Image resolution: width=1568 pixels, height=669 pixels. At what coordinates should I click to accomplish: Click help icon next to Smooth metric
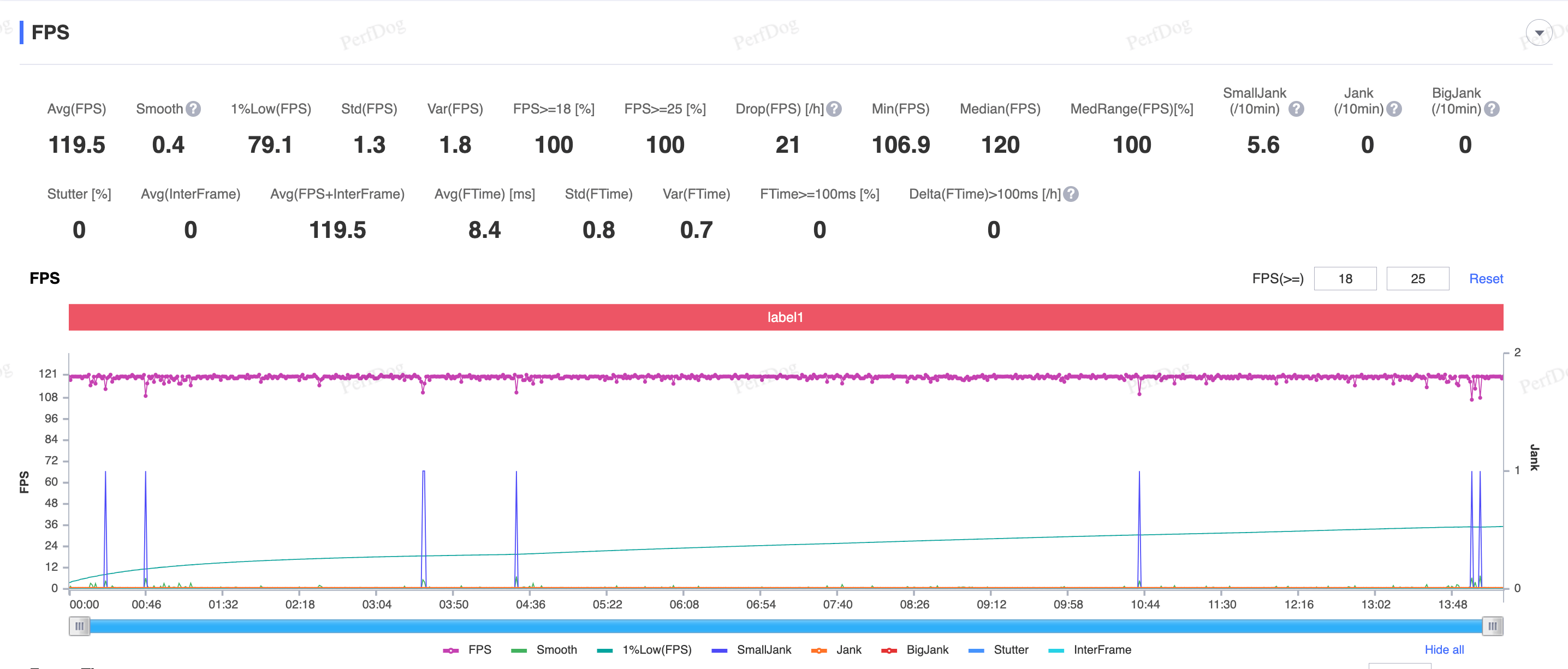(193, 109)
